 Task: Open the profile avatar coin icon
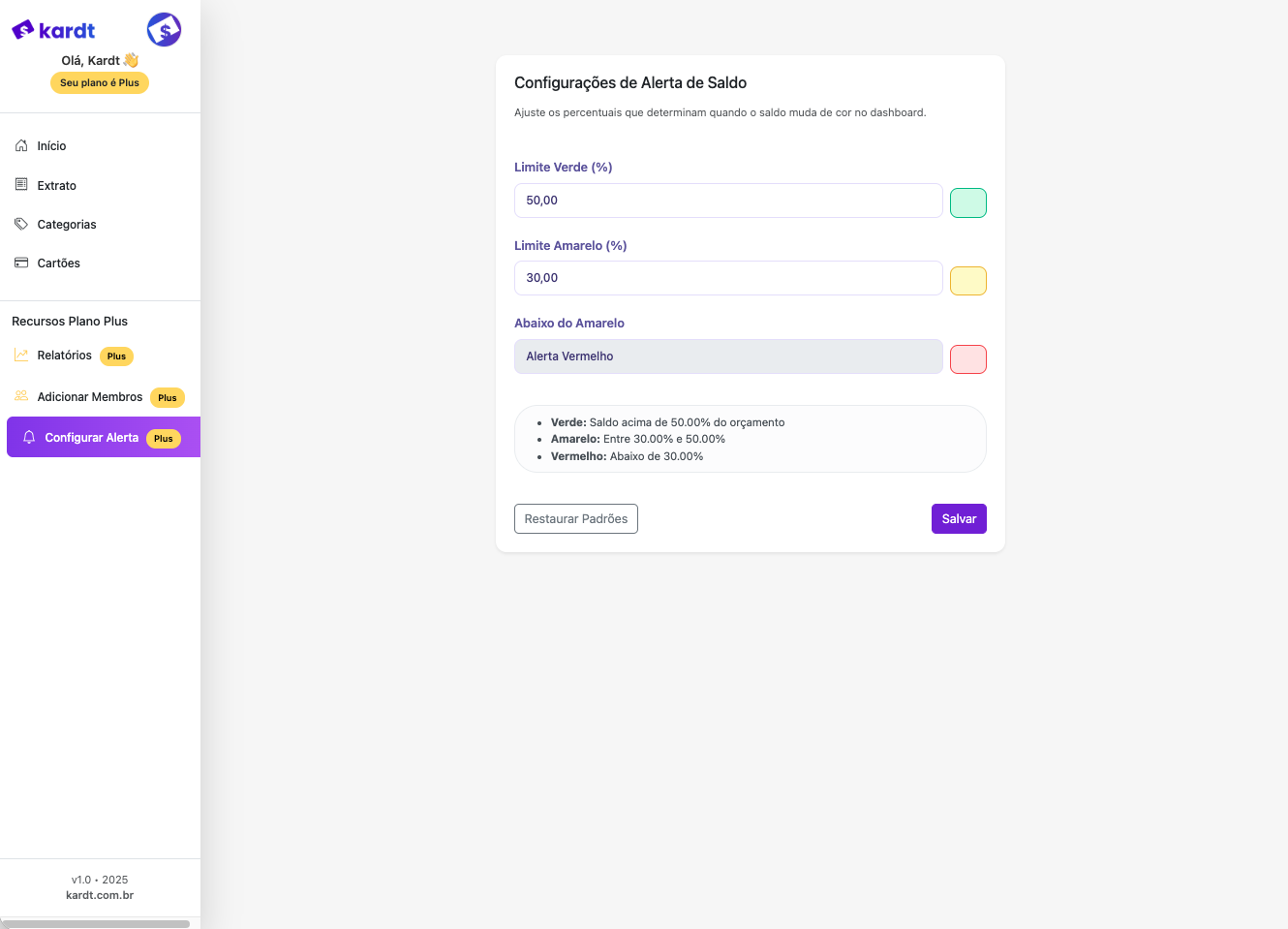[x=164, y=30]
